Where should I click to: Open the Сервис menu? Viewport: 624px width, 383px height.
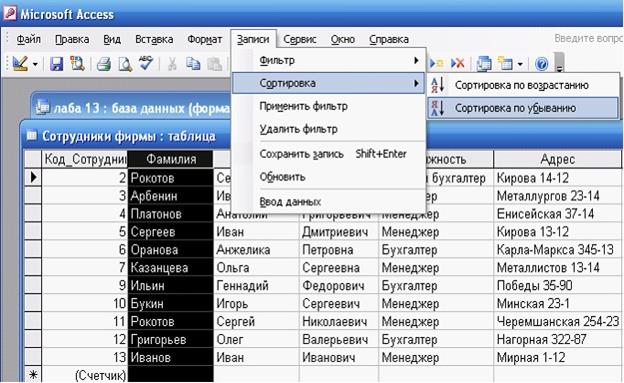point(300,39)
